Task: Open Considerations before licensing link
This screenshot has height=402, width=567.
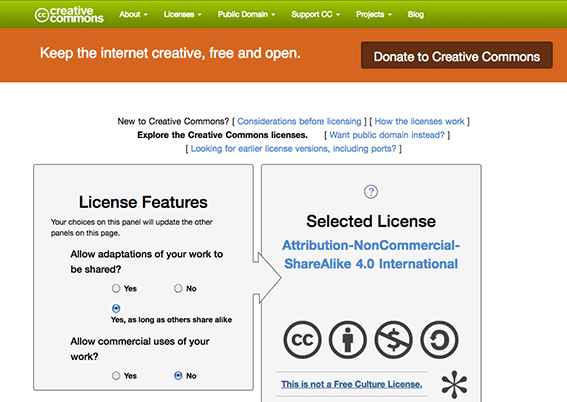Action: pos(299,121)
